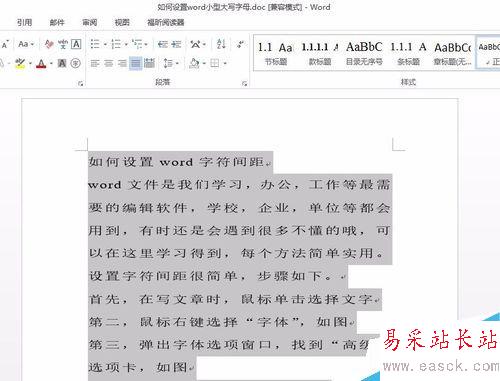The height and width of the screenshot is (381, 500).
Task: Center the text
Action: (x=109, y=63)
